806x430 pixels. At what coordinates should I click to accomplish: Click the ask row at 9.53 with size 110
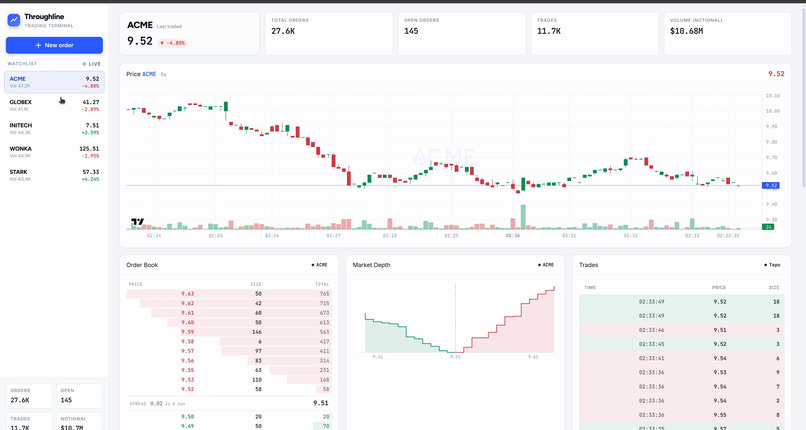[x=229, y=380]
